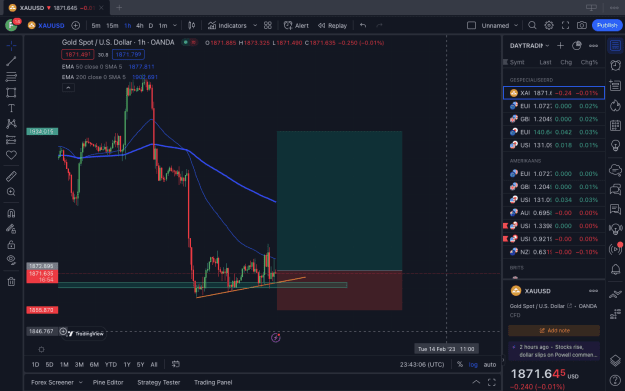Select the text annotation tool

pos(11,108)
